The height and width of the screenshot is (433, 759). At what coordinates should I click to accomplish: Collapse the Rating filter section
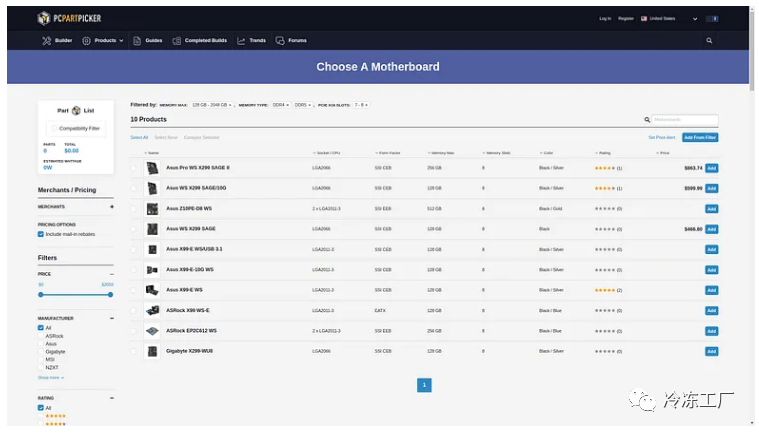[x=112, y=398]
